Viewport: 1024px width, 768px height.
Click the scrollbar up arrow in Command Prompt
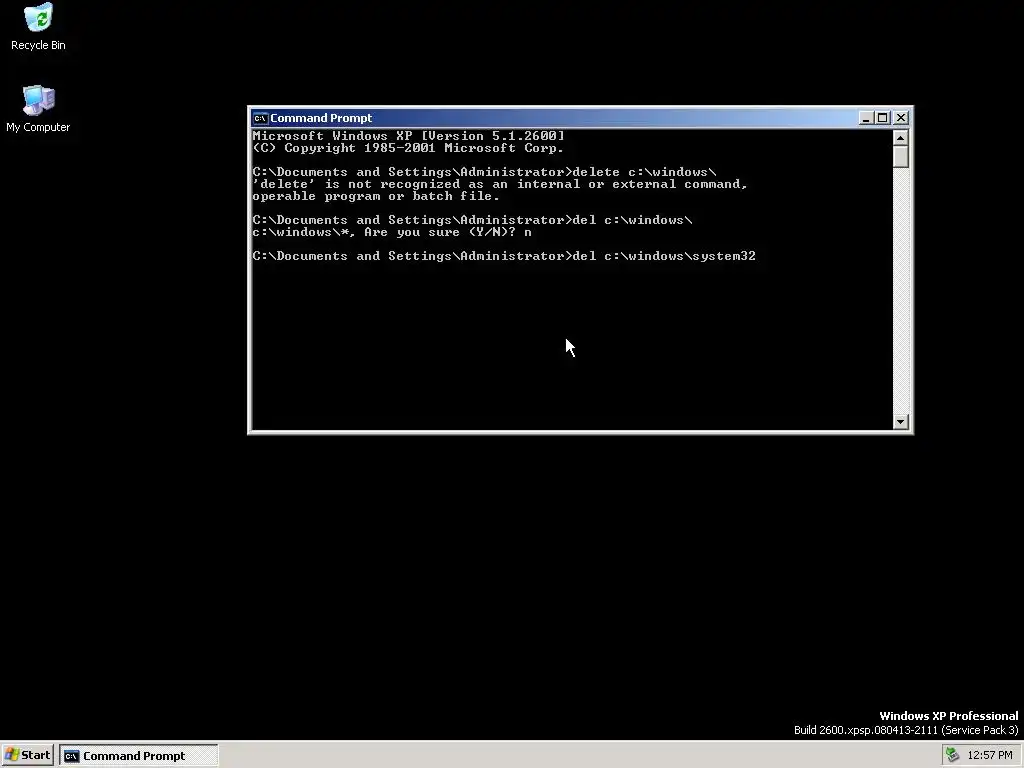(901, 137)
